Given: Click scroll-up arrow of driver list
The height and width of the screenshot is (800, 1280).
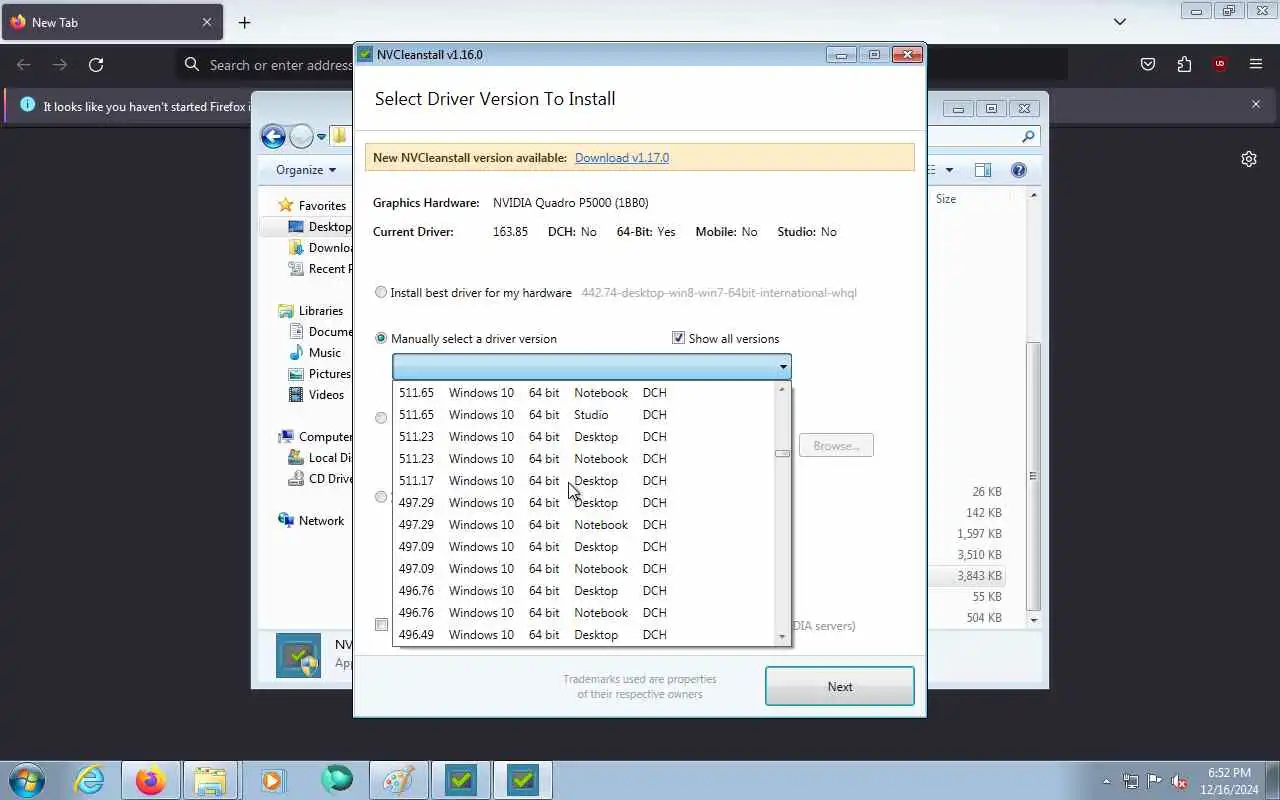Looking at the screenshot, I should 782,389.
